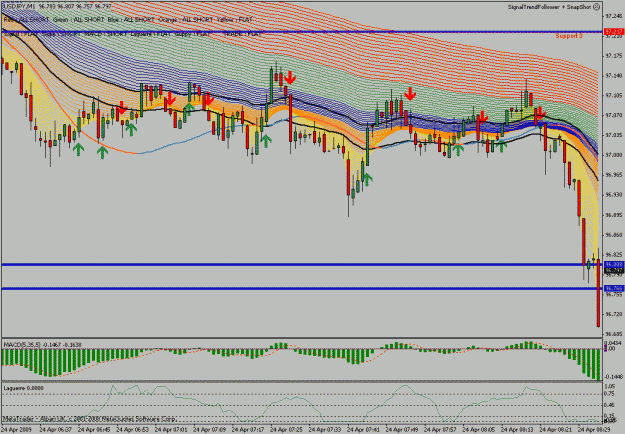Click the 24 Apr 06:37 time label
This screenshot has width=625, height=434.
point(56,430)
